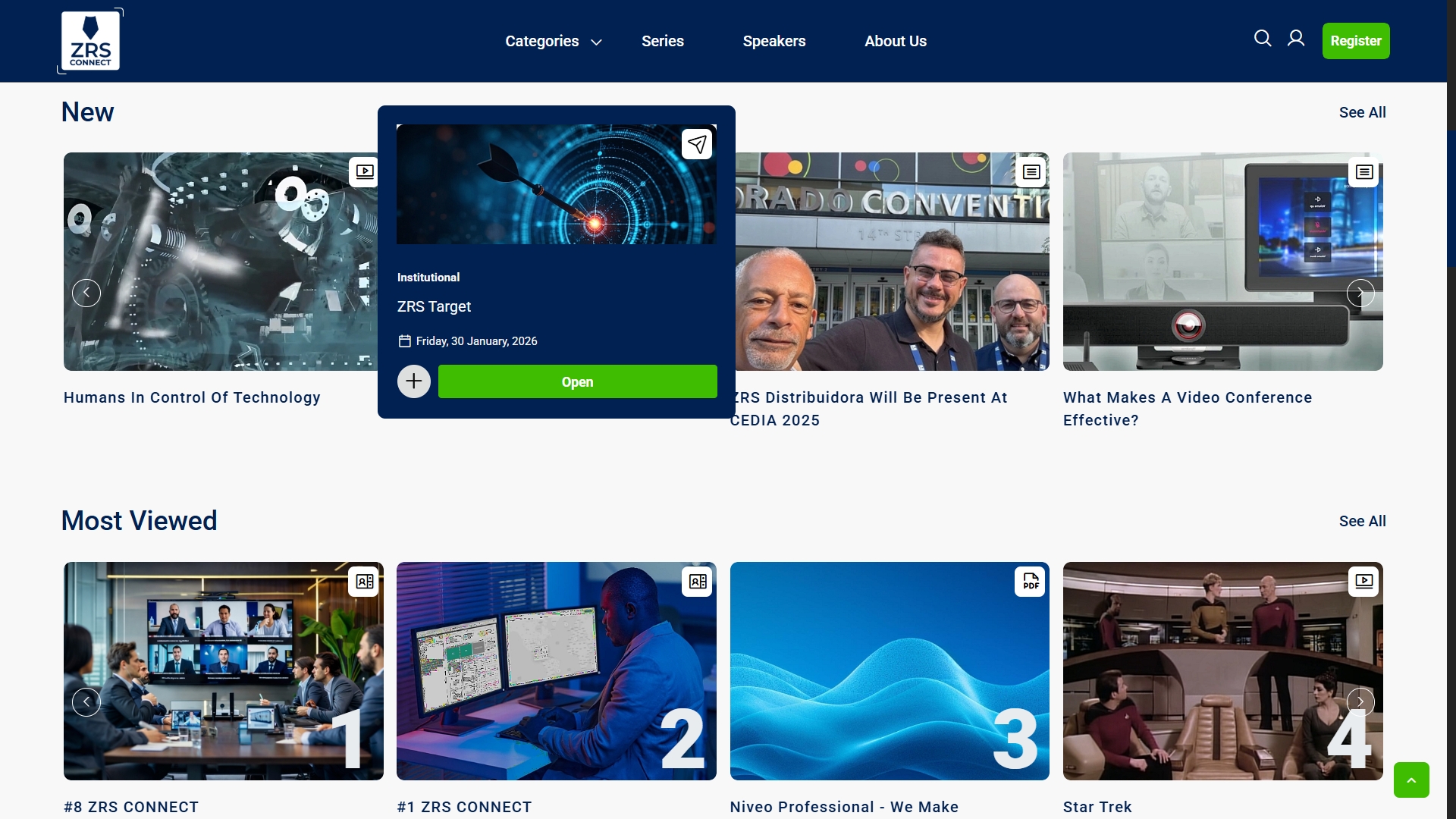Image resolution: width=1456 pixels, height=819 pixels.
Task: Slide New carousel to previous with left arrow
Action: click(86, 293)
